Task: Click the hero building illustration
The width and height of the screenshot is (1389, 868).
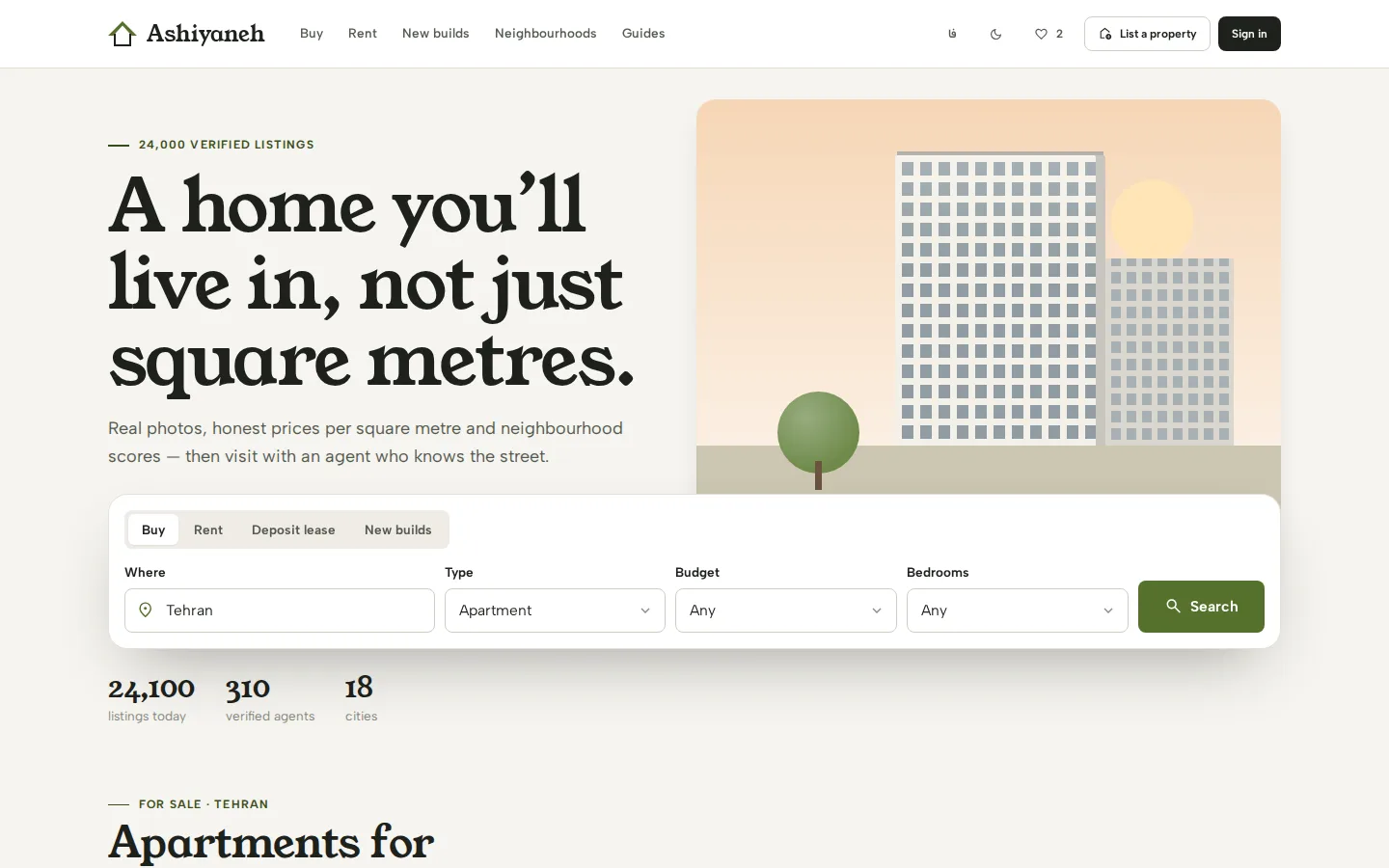Action: point(989,297)
